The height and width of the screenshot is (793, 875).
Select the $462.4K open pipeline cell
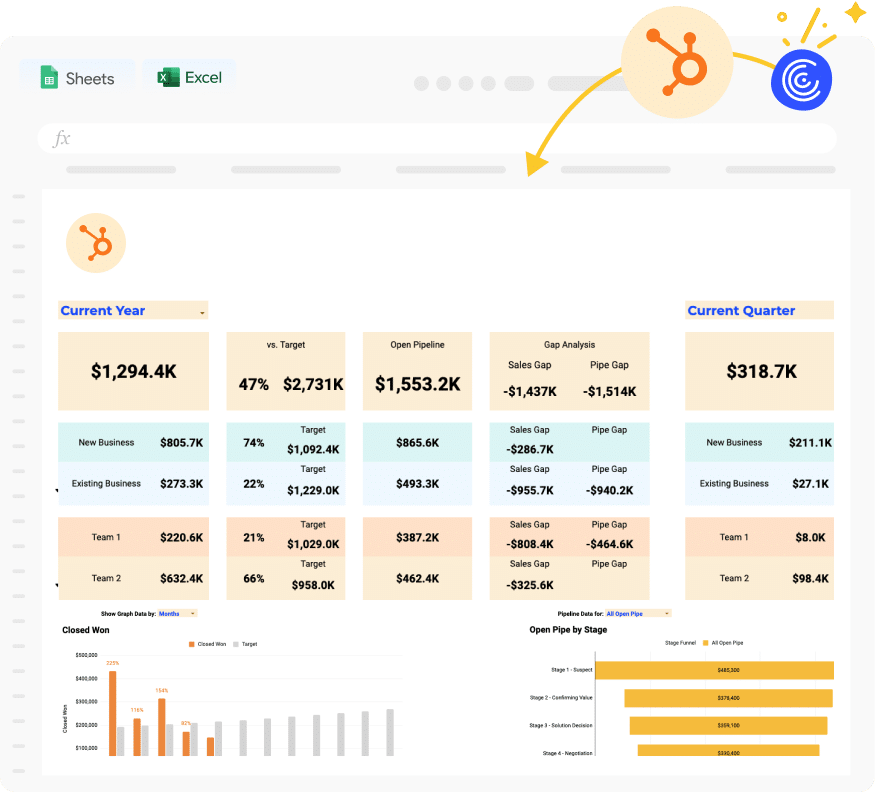pos(417,579)
